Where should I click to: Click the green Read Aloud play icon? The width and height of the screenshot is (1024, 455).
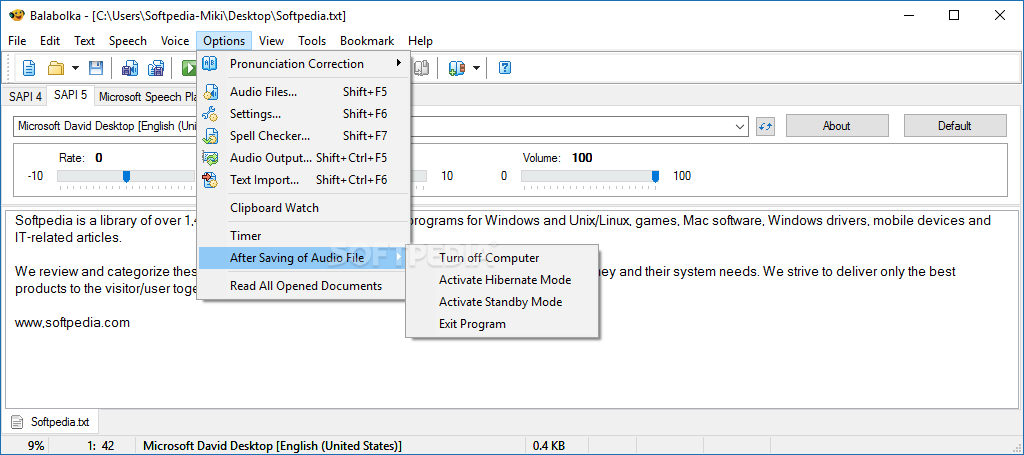coord(188,68)
